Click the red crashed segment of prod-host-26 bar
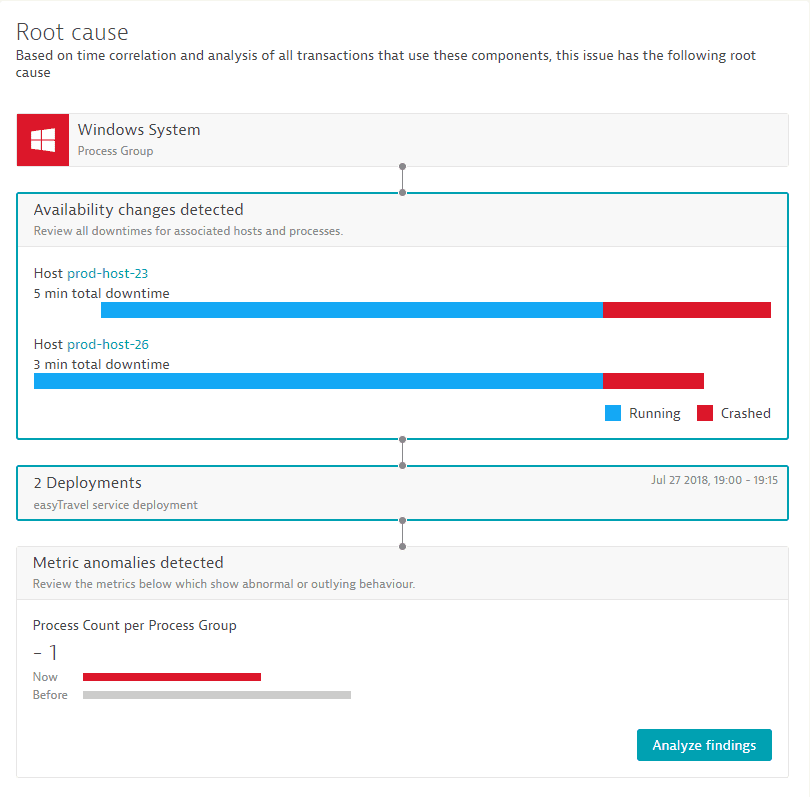This screenshot has height=797, width=810. pos(653,381)
